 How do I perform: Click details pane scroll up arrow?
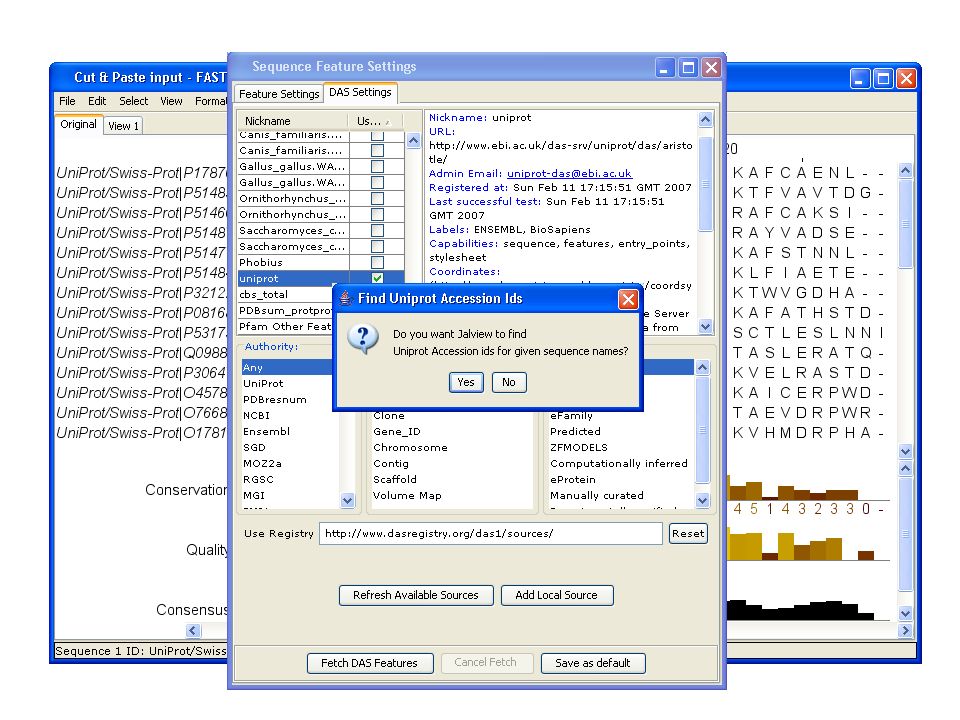(705, 119)
